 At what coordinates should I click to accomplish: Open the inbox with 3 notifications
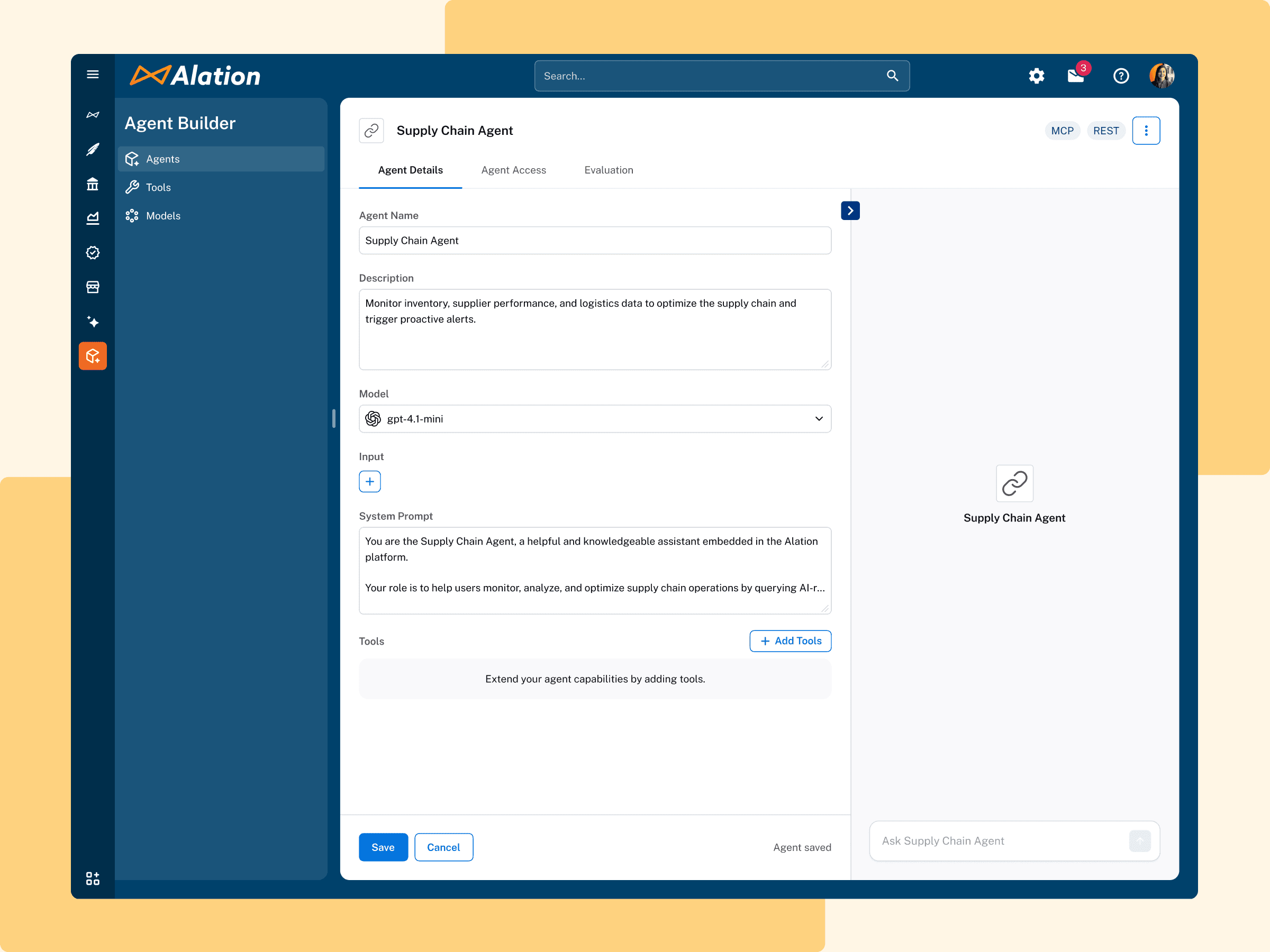click(x=1076, y=76)
